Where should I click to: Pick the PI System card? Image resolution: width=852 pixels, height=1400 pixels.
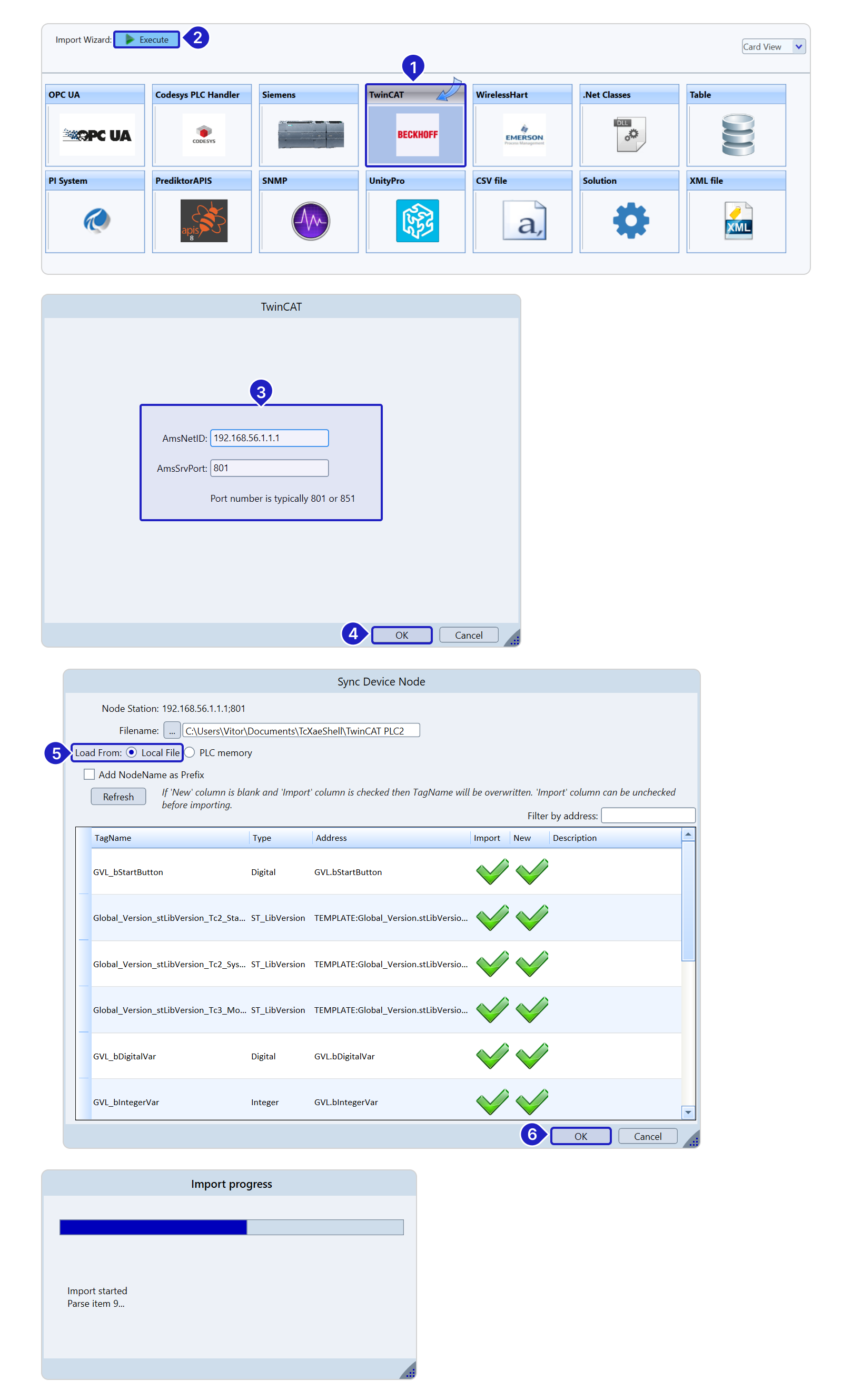95,211
